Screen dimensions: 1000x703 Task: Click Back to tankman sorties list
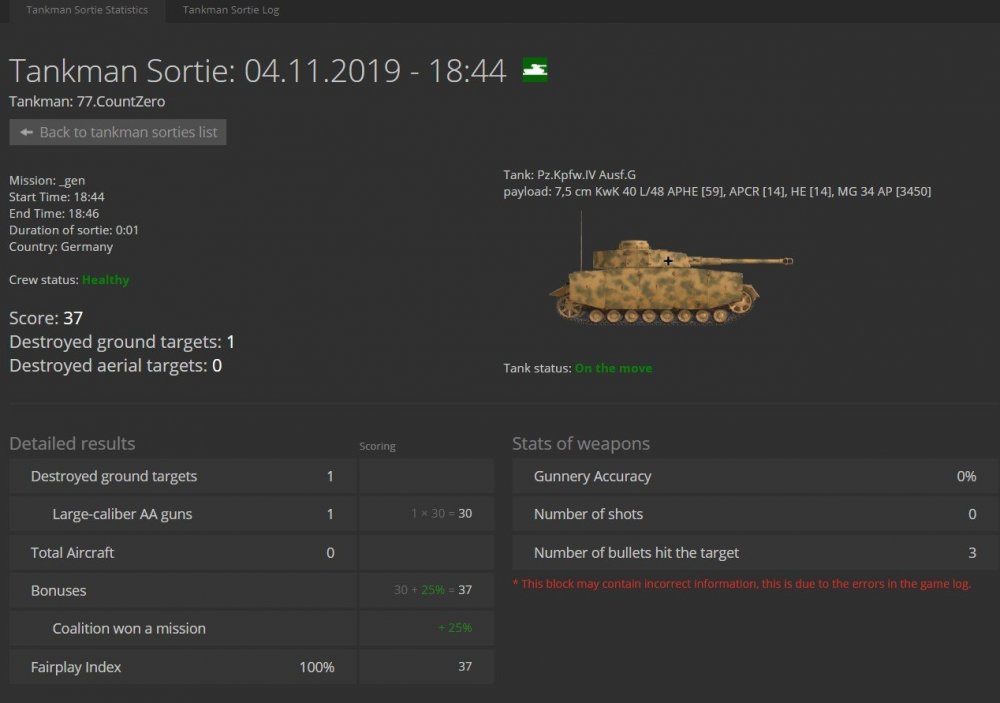[118, 132]
